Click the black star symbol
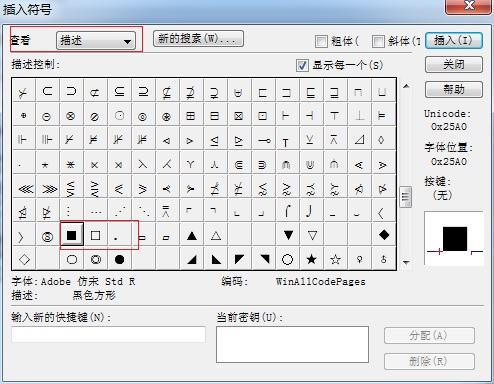This screenshot has height=384, width=494. pos(311,259)
